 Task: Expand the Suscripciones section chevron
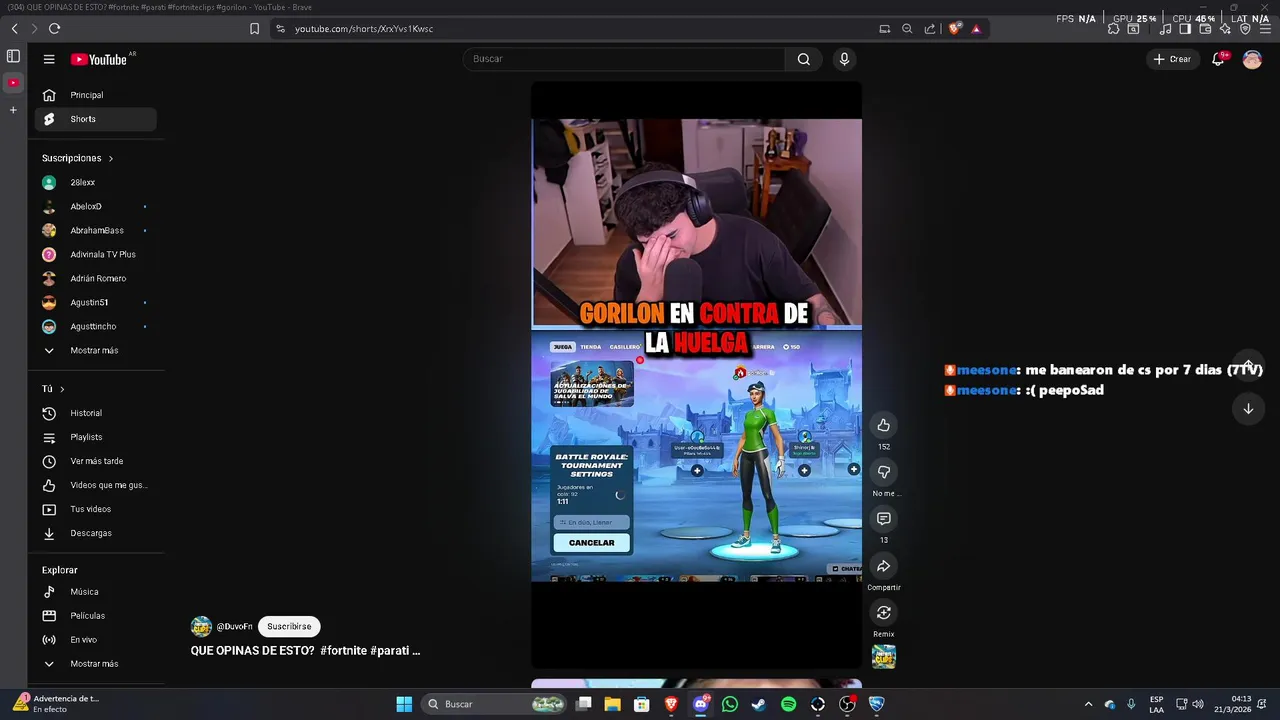click(111, 158)
